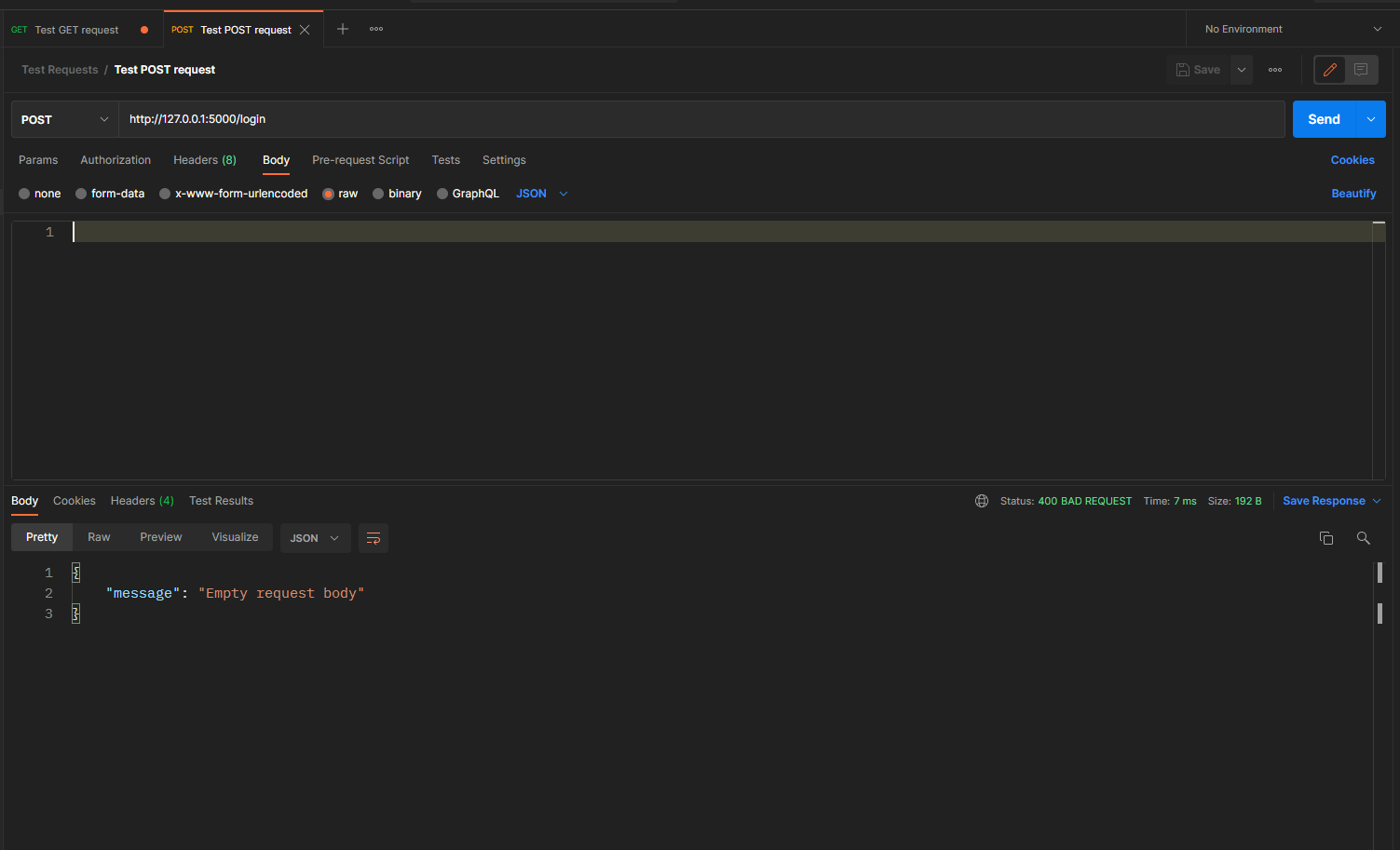Show the Test Results tab
Image resolution: width=1400 pixels, height=850 pixels.
[x=221, y=501]
